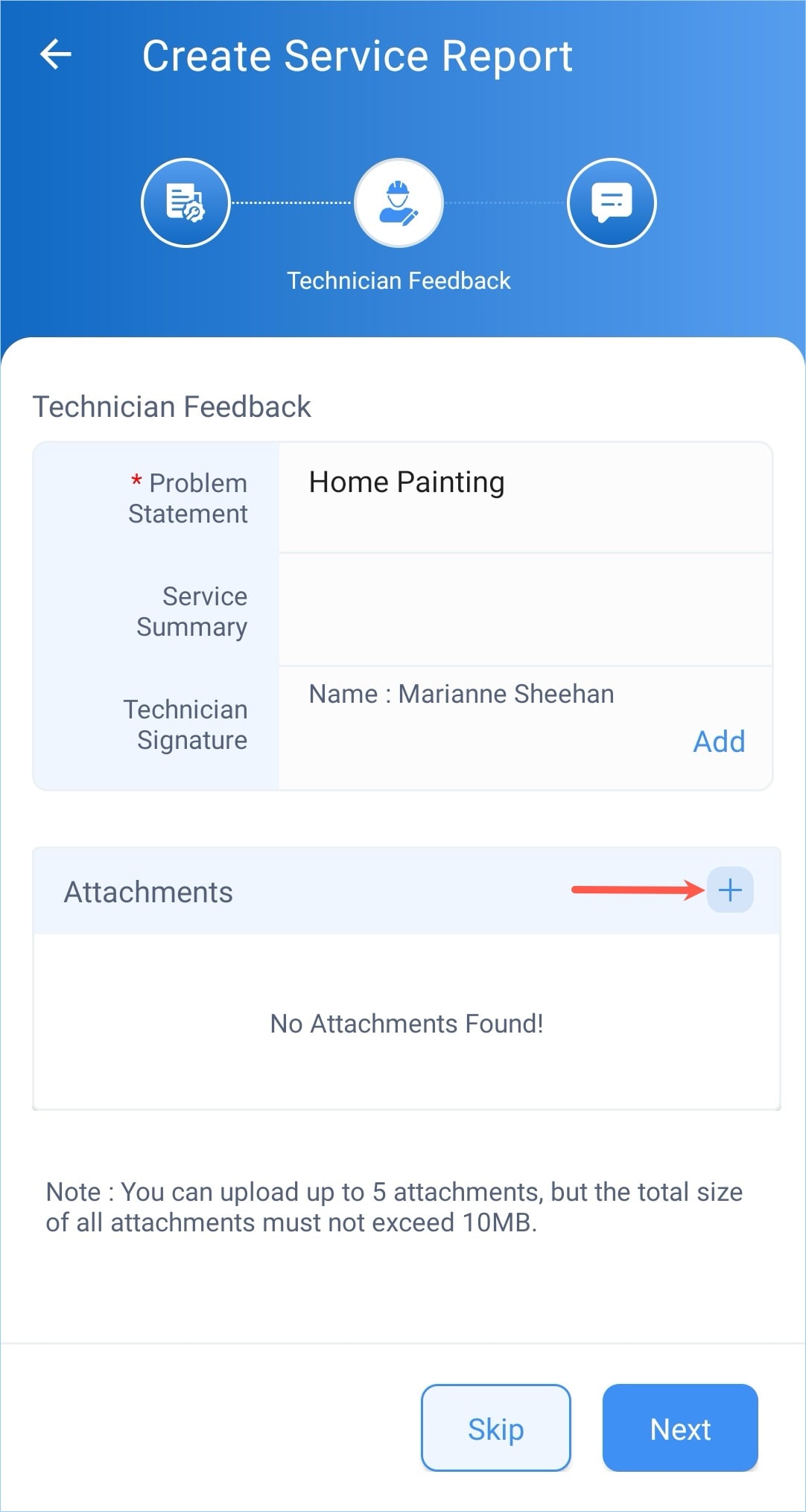806x1512 pixels.
Task: Click the Technician Signature label
Action: click(x=185, y=724)
